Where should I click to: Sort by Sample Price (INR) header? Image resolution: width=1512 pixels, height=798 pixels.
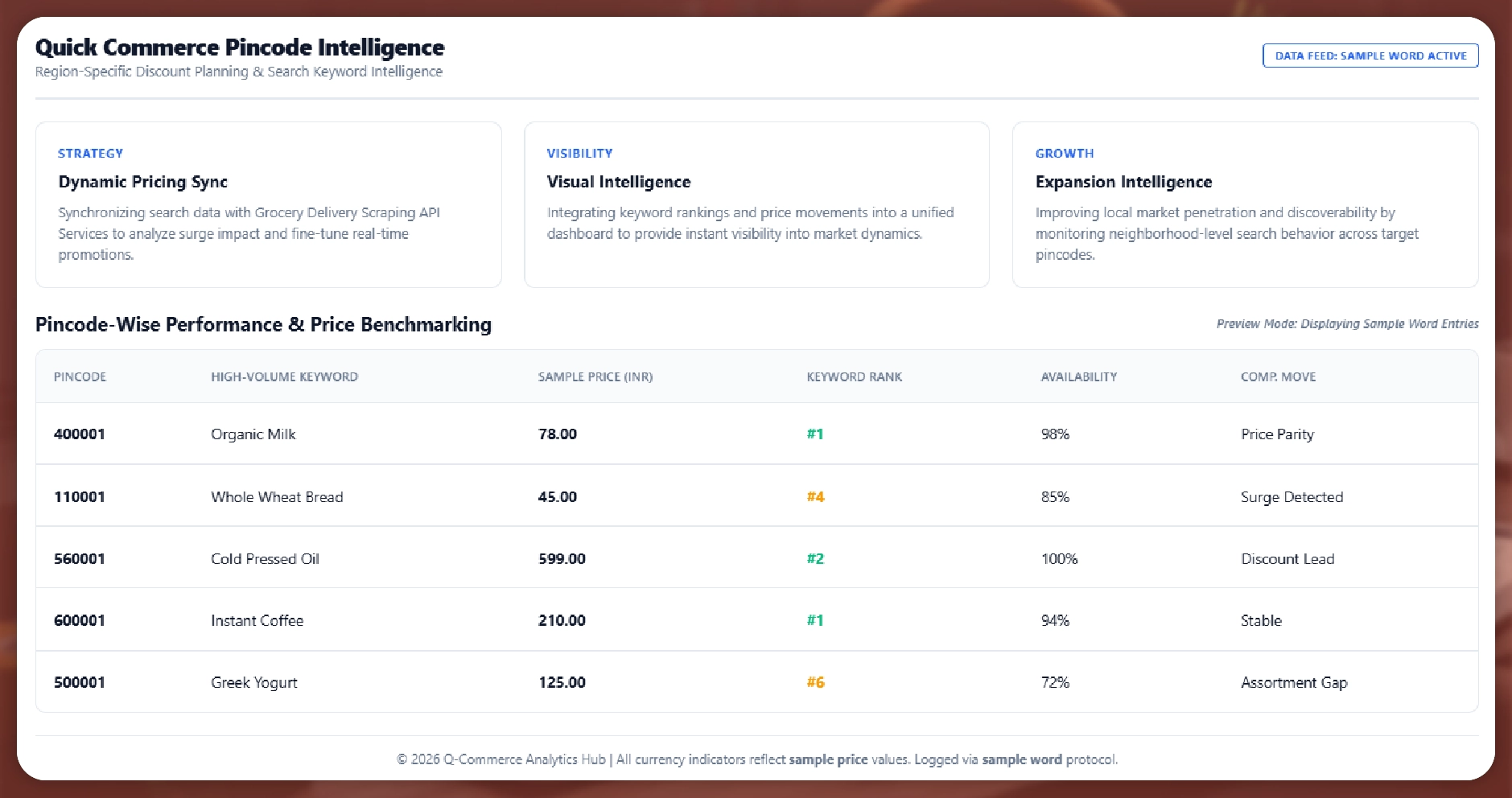coord(595,376)
